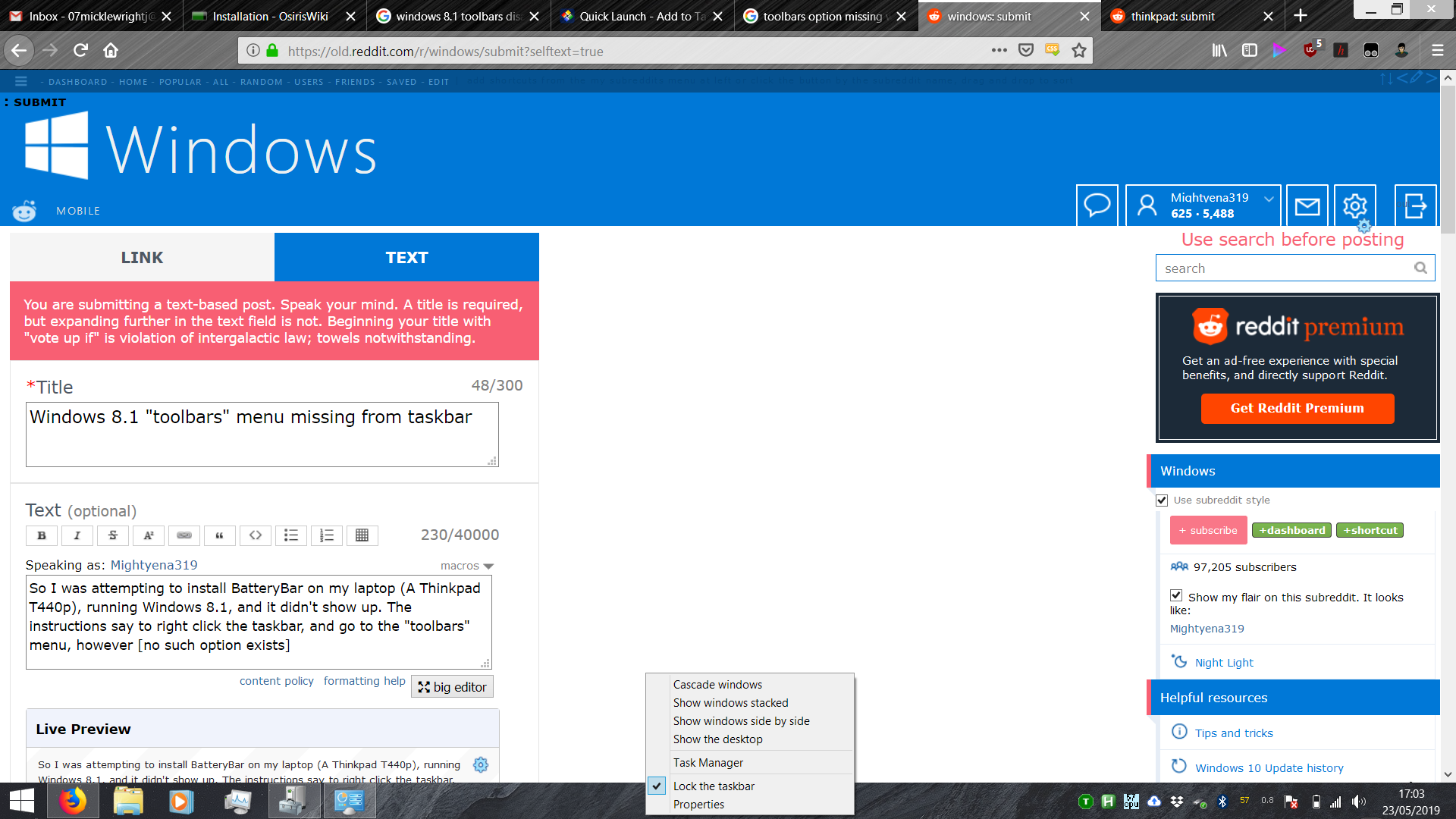Select Task Manager in context menu
Viewport: 1456px width, 819px height.
tap(708, 763)
